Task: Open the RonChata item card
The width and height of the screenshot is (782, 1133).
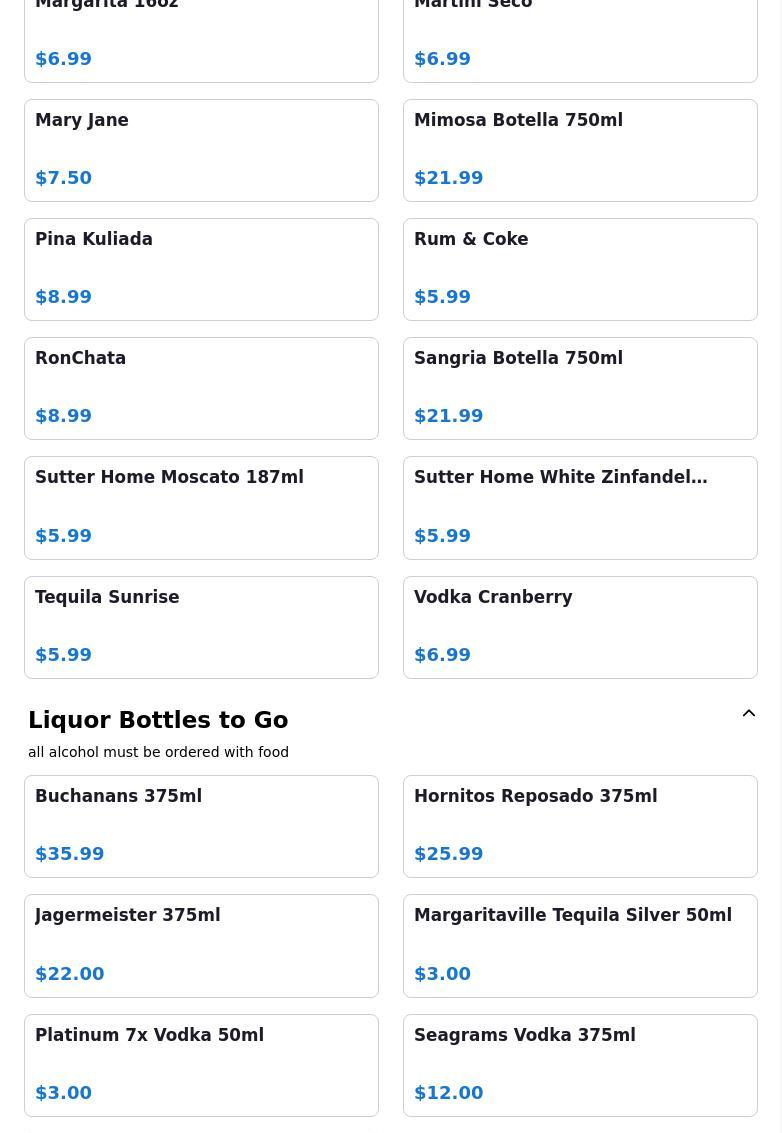Action: [x=201, y=388]
